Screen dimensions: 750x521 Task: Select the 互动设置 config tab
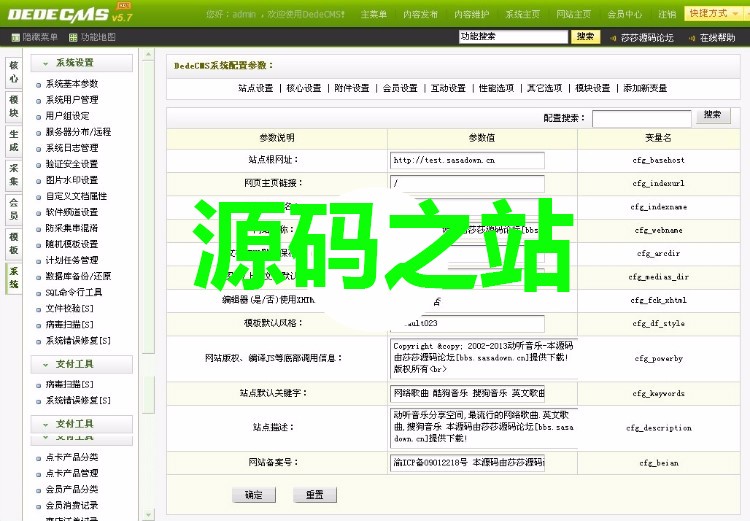coord(448,88)
